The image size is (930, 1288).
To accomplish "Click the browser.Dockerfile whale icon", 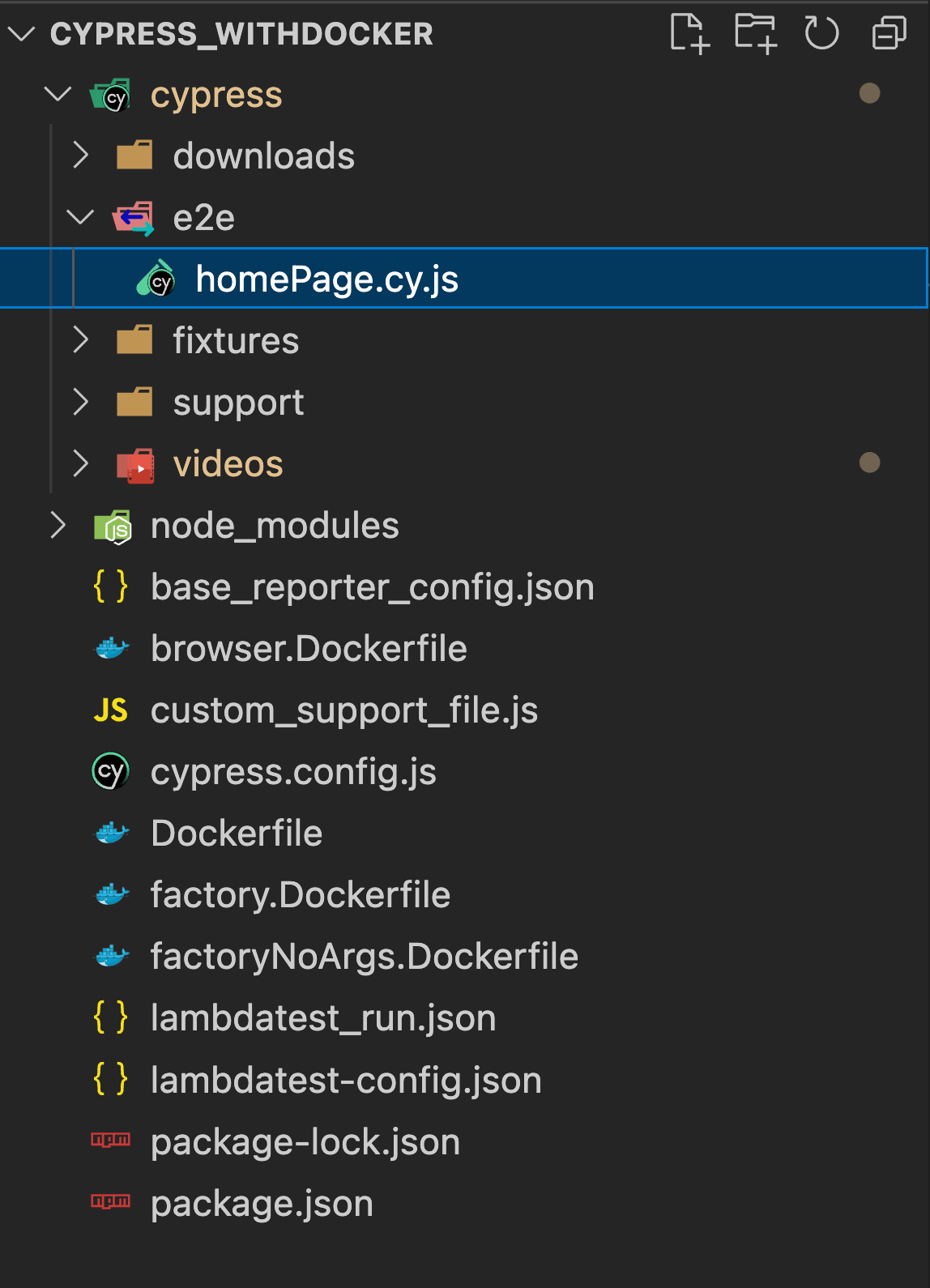I will pyautogui.click(x=112, y=648).
